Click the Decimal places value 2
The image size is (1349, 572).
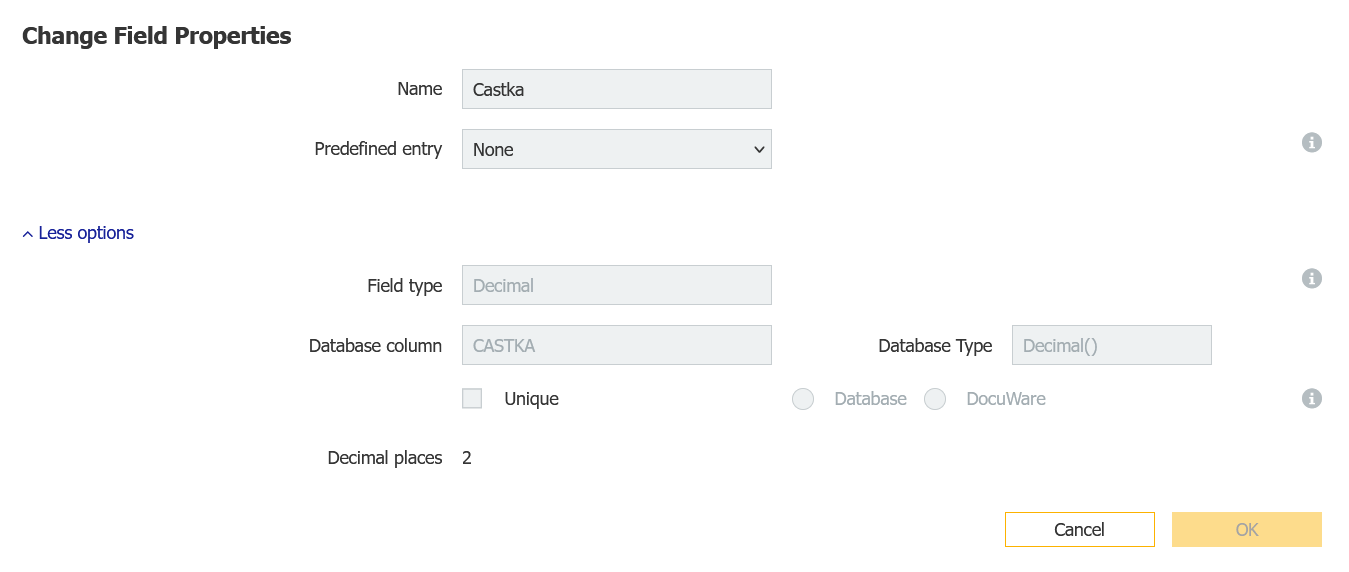(x=467, y=458)
